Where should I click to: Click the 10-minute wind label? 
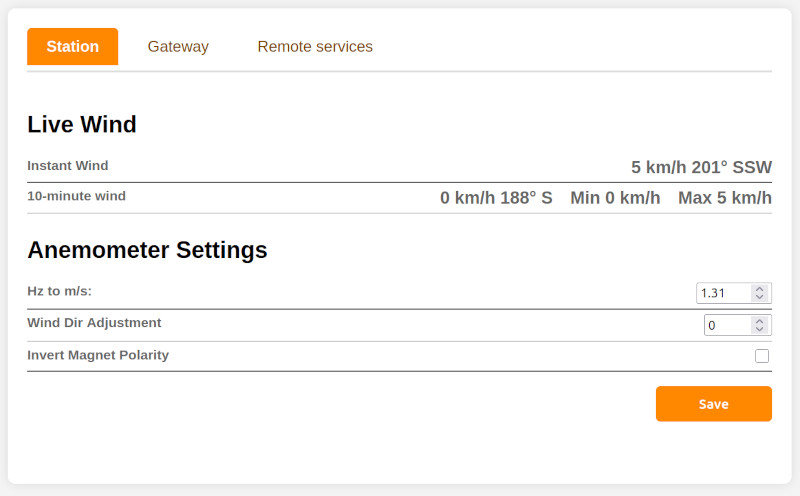tap(76, 196)
